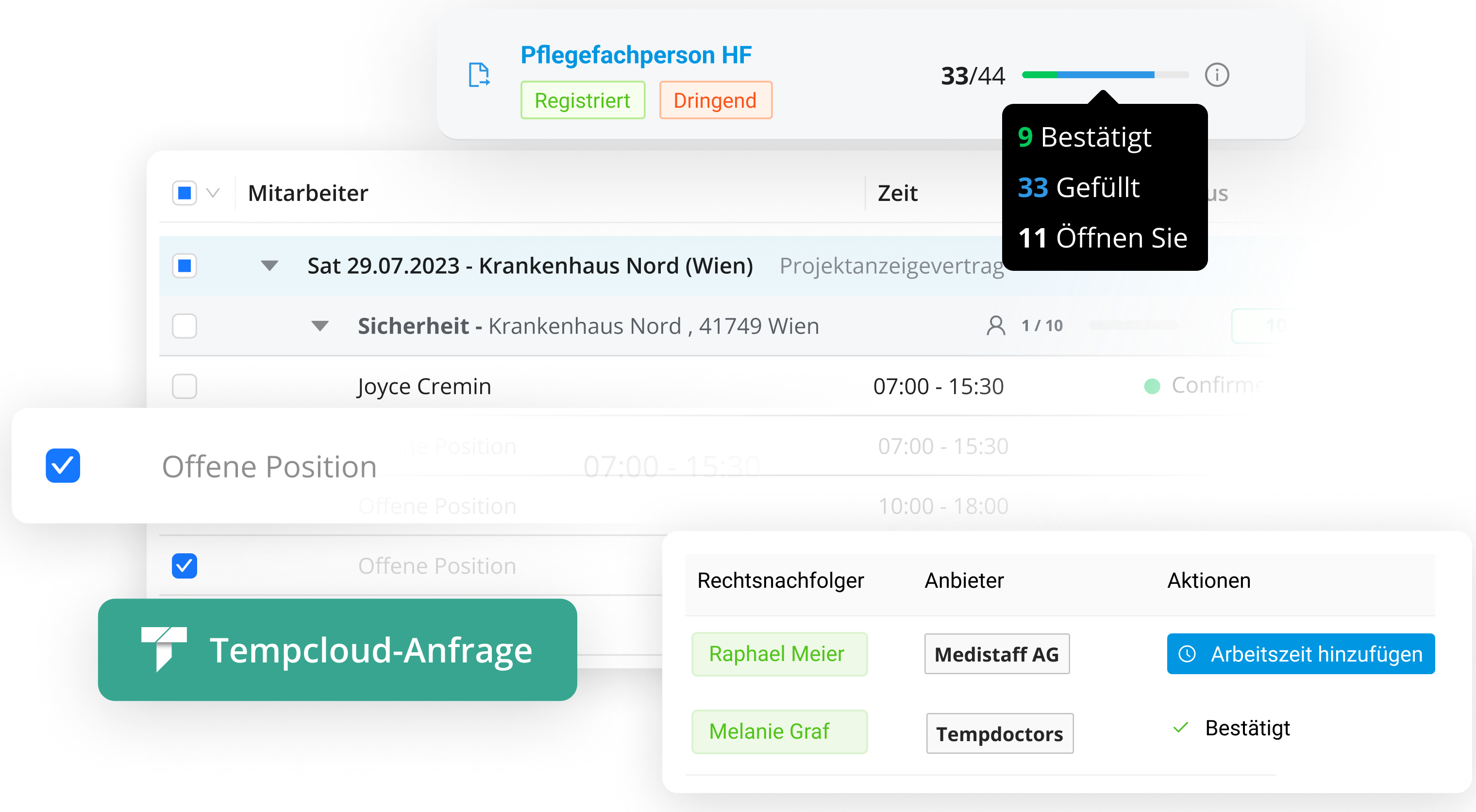
Task: Check the Sicherheit row checkbox
Action: pyautogui.click(x=184, y=326)
